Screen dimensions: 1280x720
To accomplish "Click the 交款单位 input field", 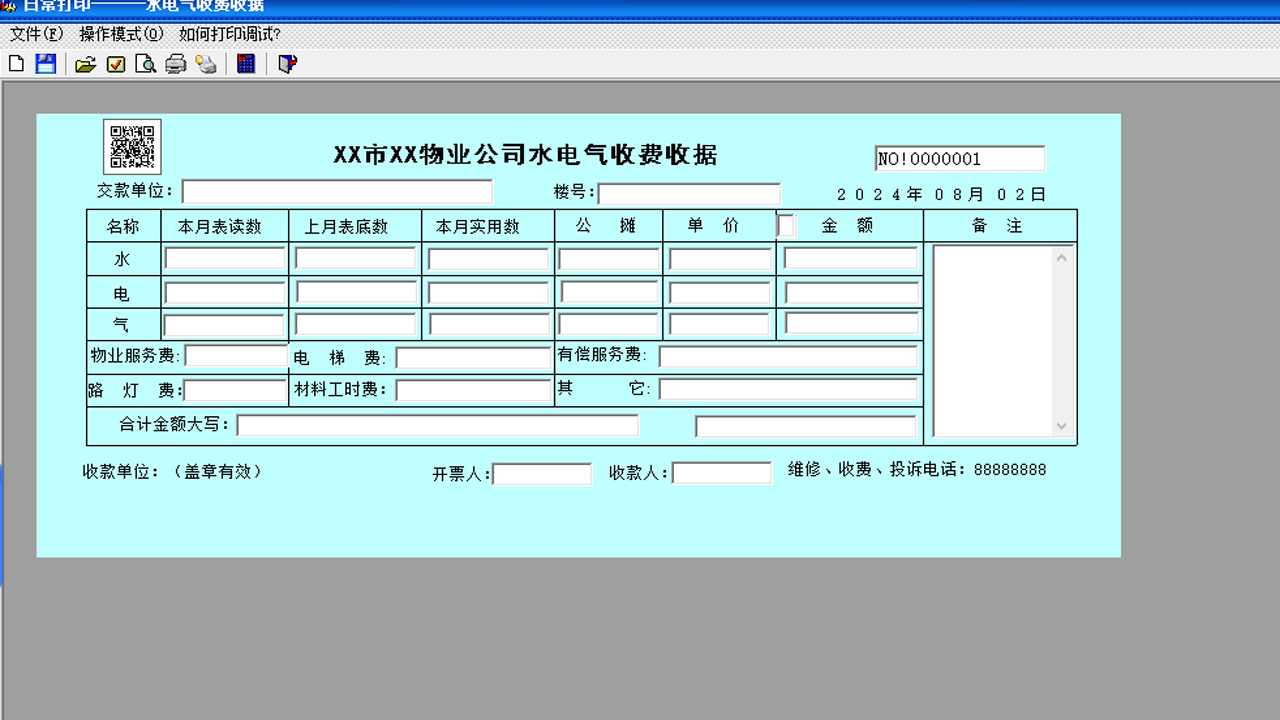I will coord(335,190).
